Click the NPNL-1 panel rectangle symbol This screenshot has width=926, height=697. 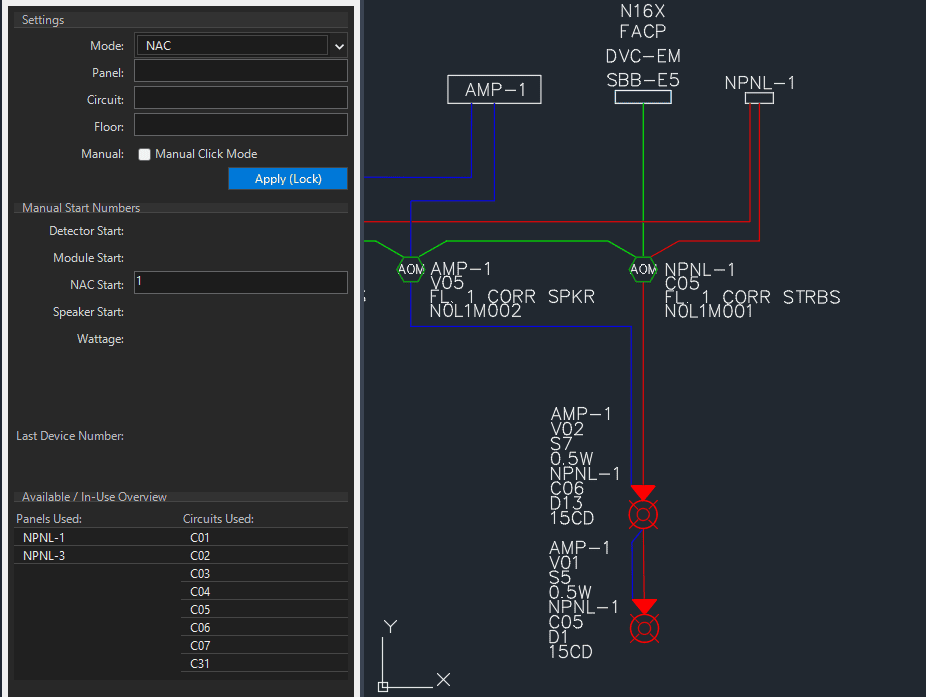(x=760, y=98)
